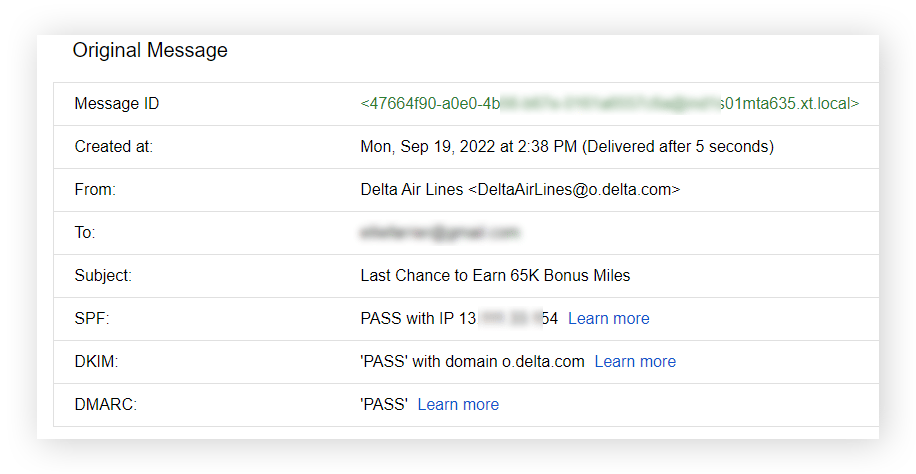Open SPF Learn more link
916x474 pixels.
(x=608, y=319)
